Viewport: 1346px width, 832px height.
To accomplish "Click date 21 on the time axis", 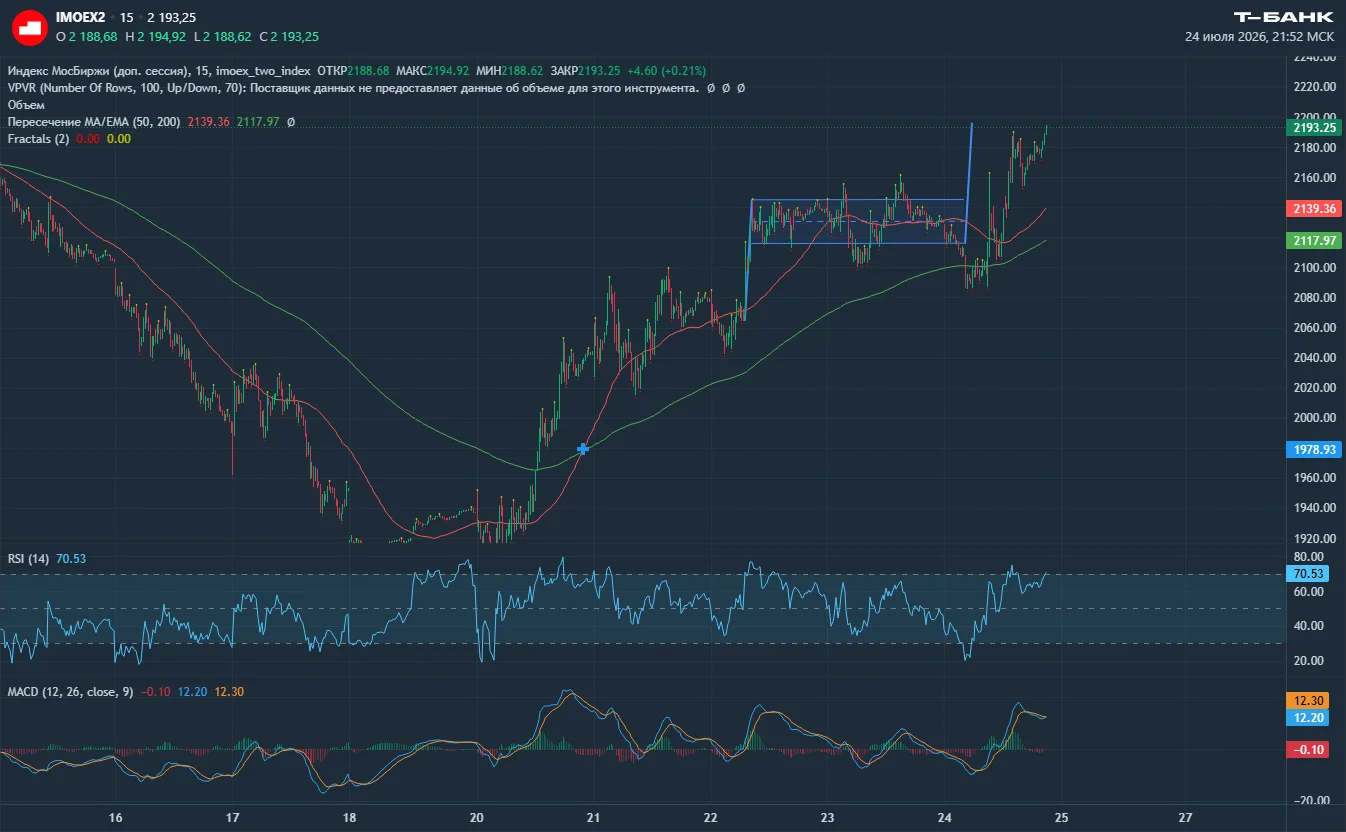I will tap(594, 817).
